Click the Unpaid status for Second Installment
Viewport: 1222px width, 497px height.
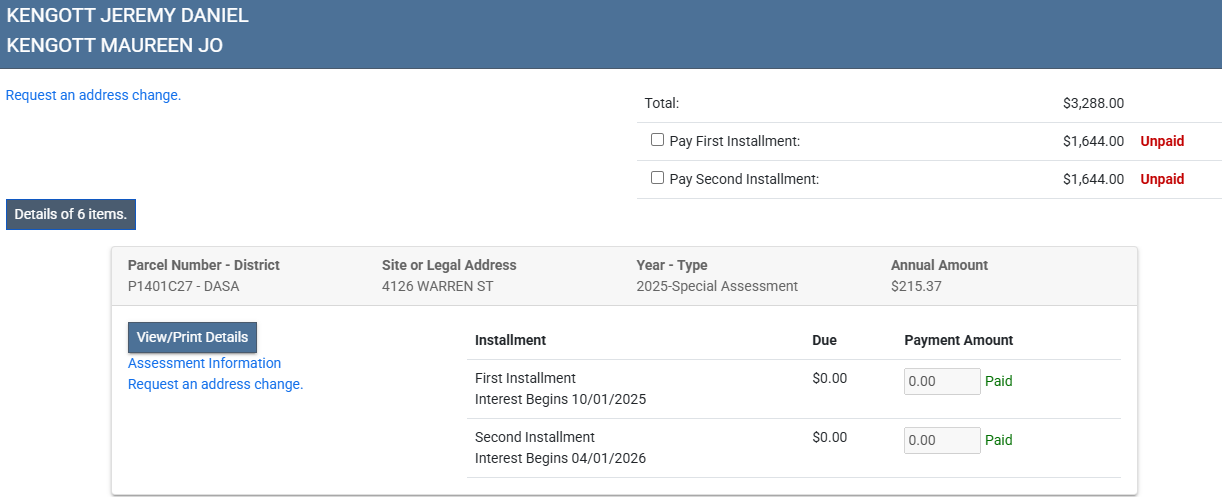[x=1162, y=180]
